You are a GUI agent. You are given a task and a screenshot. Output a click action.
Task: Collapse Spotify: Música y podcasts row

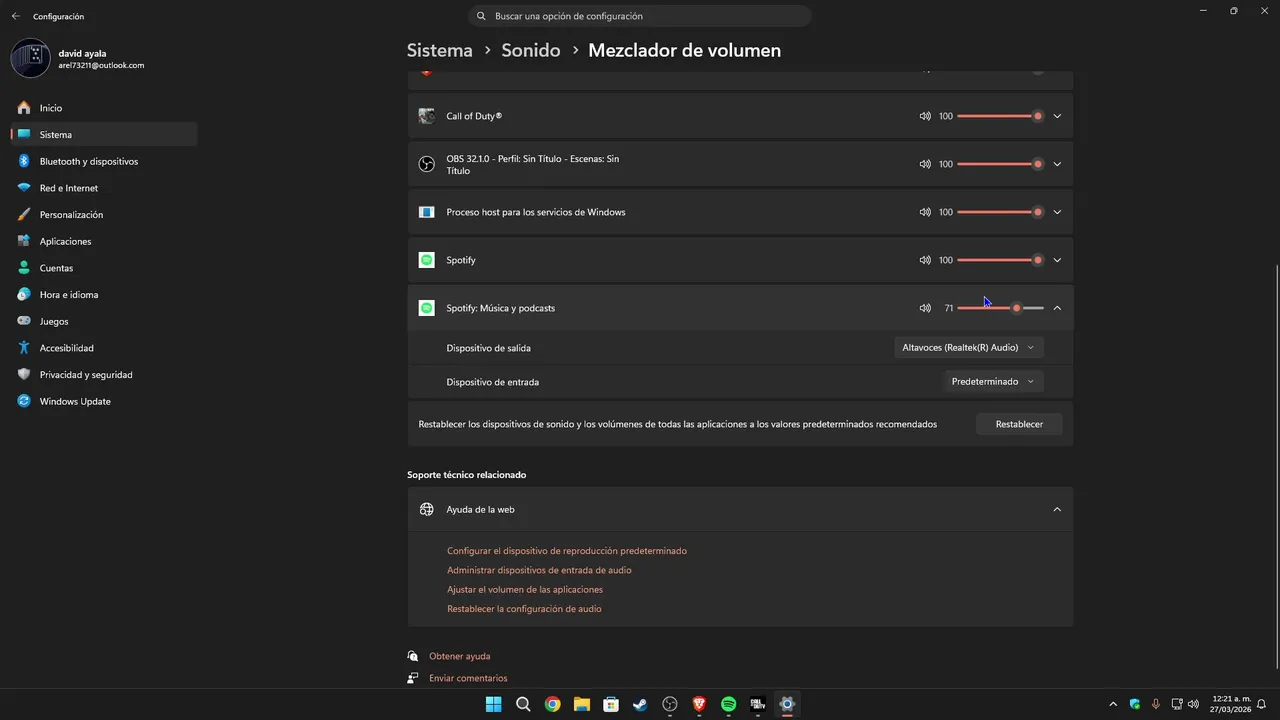pos(1057,308)
